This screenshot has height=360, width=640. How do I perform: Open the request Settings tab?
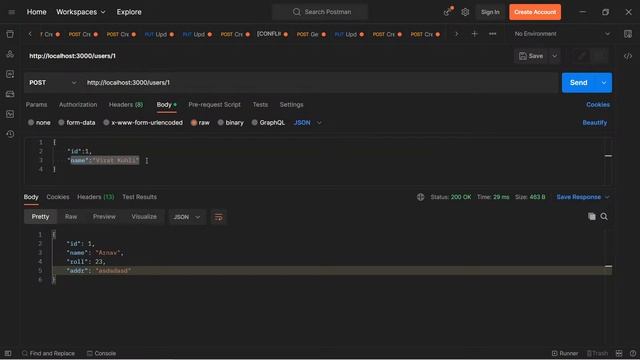(x=291, y=105)
